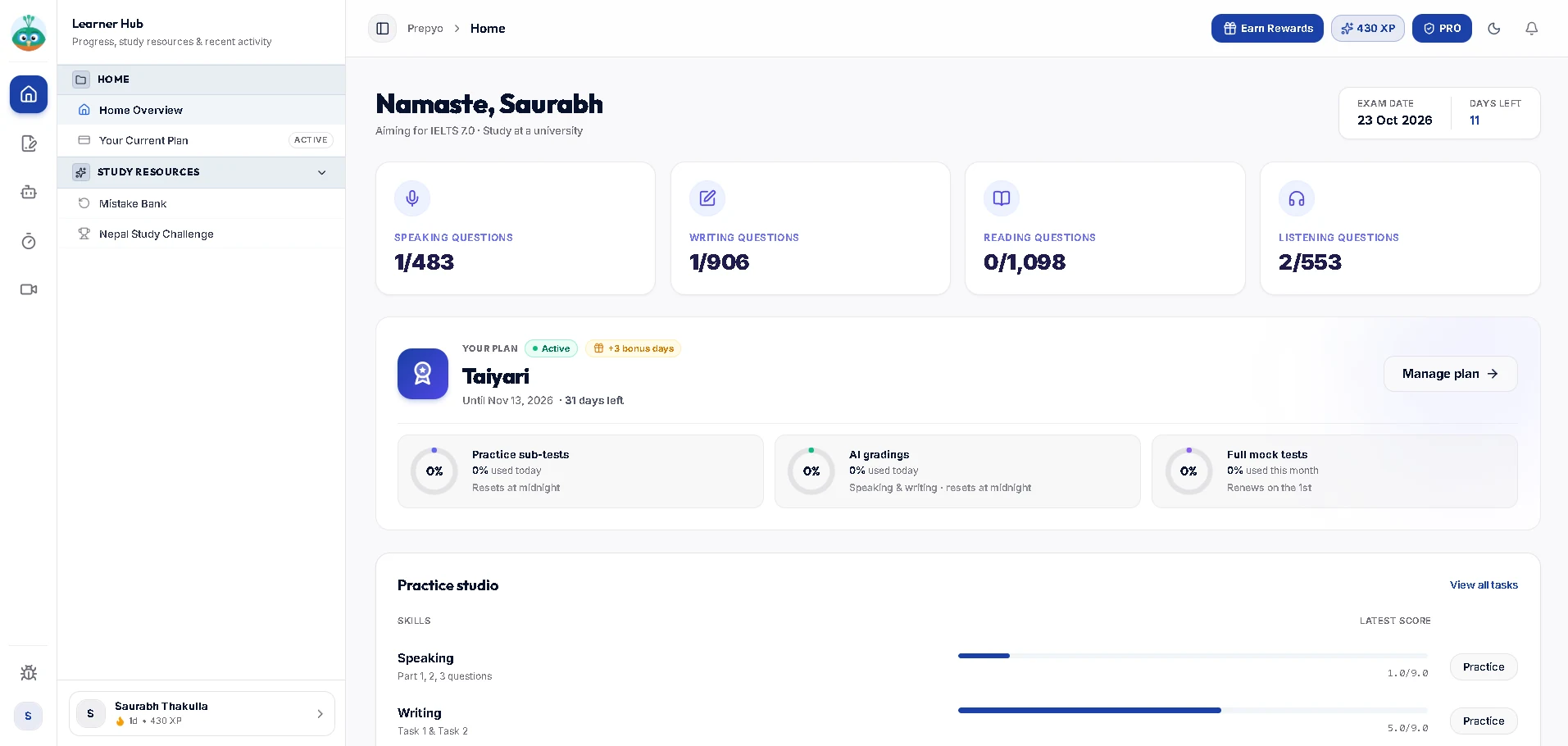This screenshot has height=746, width=1568.
Task: Click the Exam Date 23 Oct 2026 value
Action: point(1394,121)
